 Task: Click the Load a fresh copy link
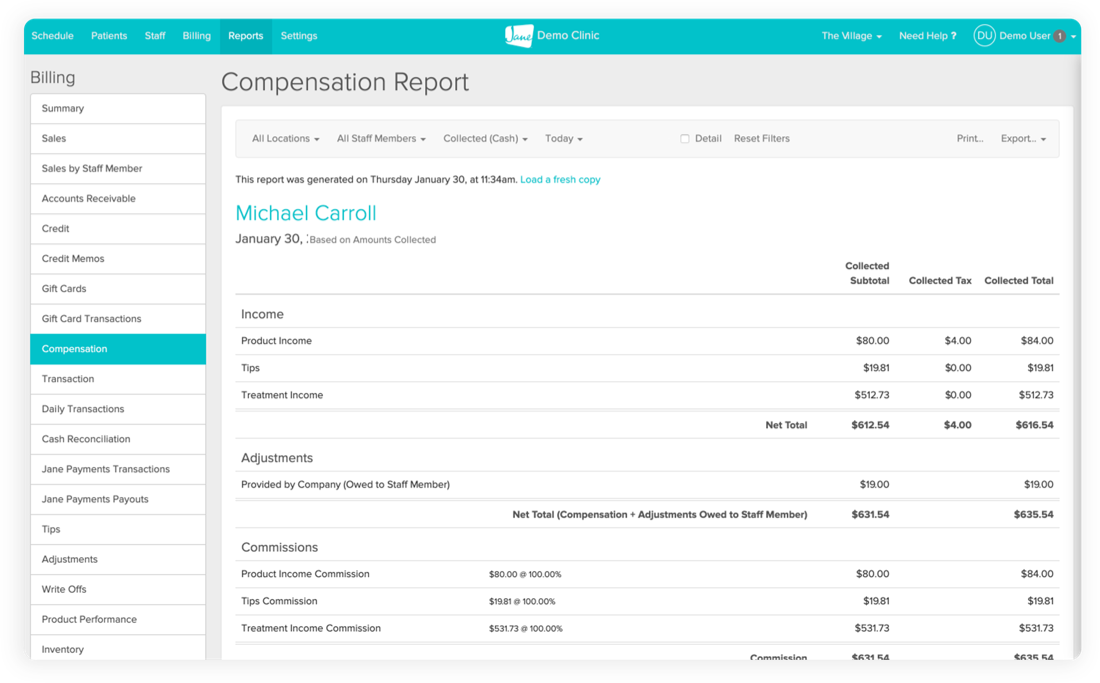[560, 180]
